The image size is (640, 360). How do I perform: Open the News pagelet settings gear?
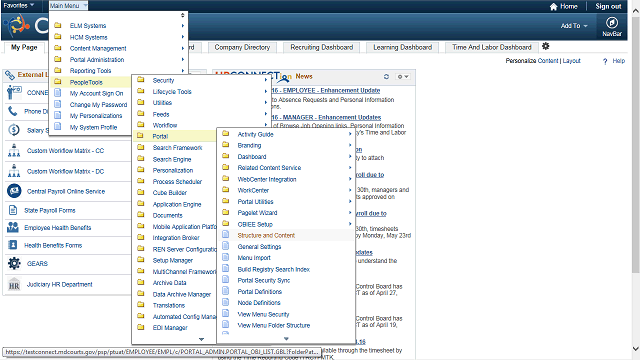pos(403,76)
